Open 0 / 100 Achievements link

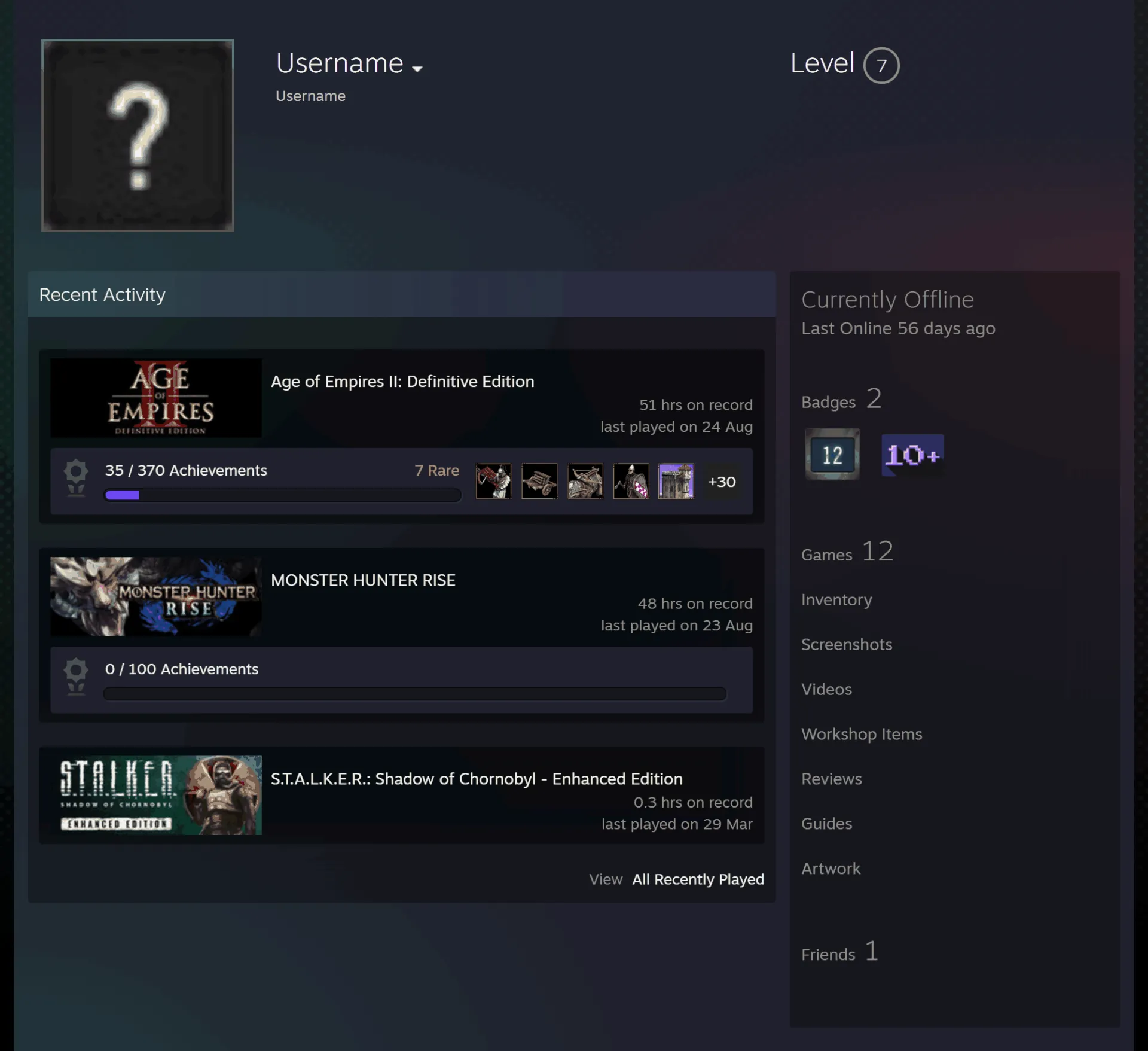182,669
